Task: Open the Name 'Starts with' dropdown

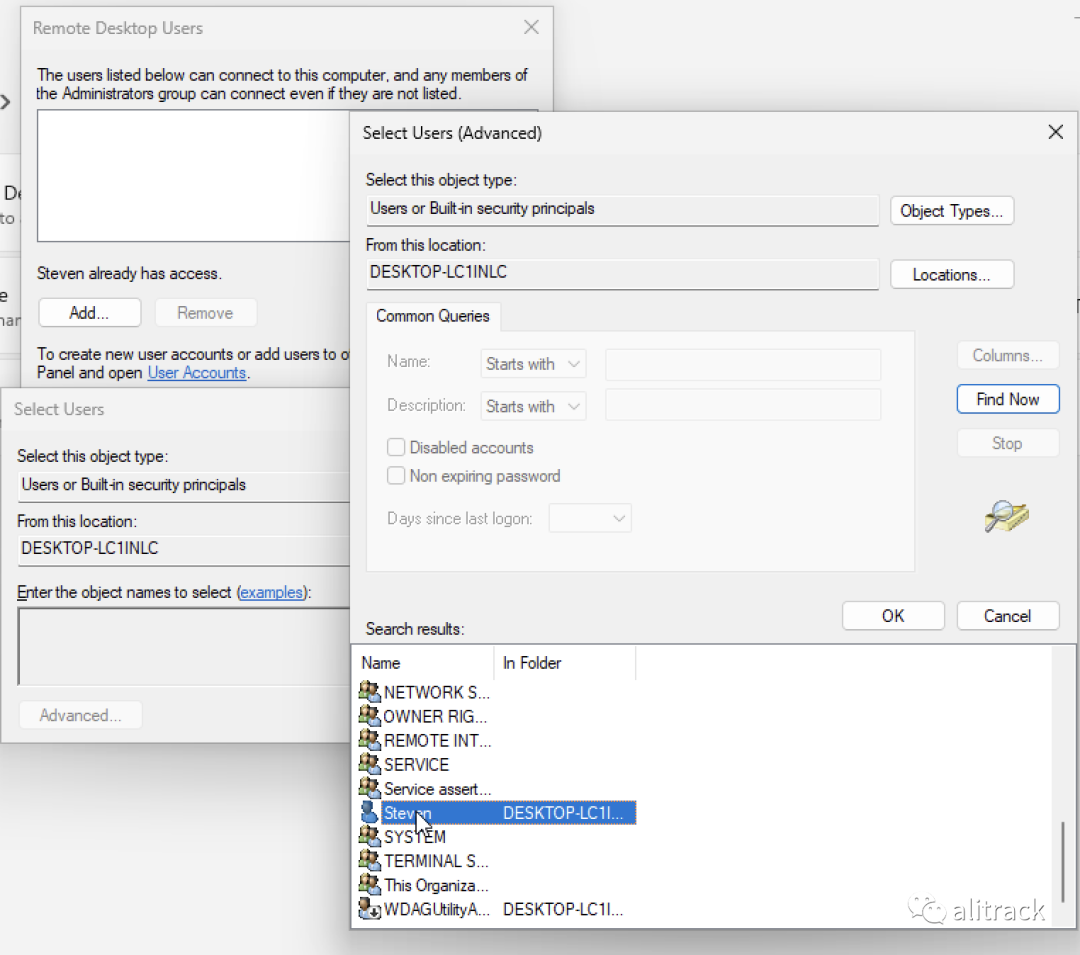Action: [x=533, y=364]
